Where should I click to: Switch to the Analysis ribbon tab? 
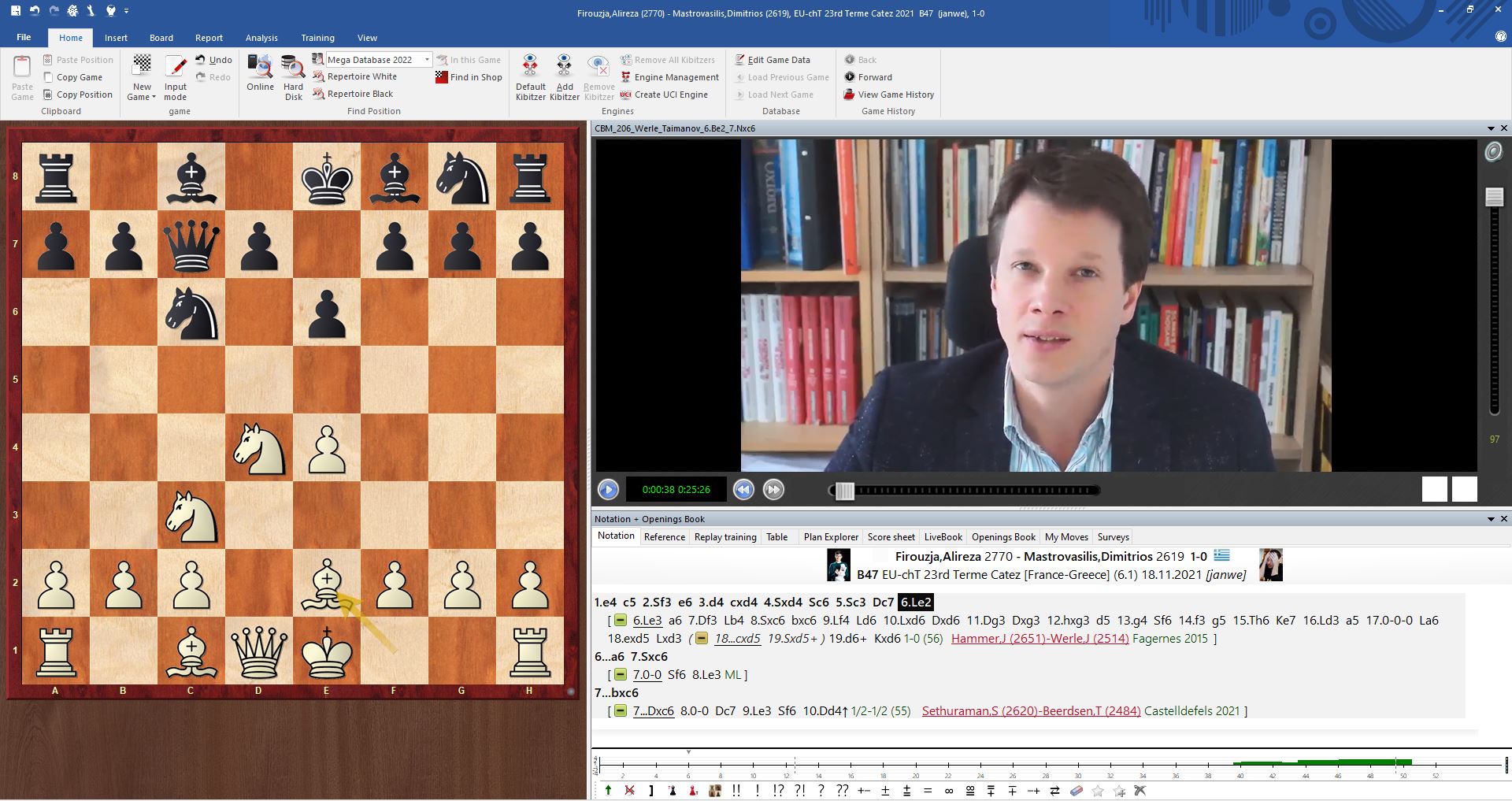click(x=261, y=38)
